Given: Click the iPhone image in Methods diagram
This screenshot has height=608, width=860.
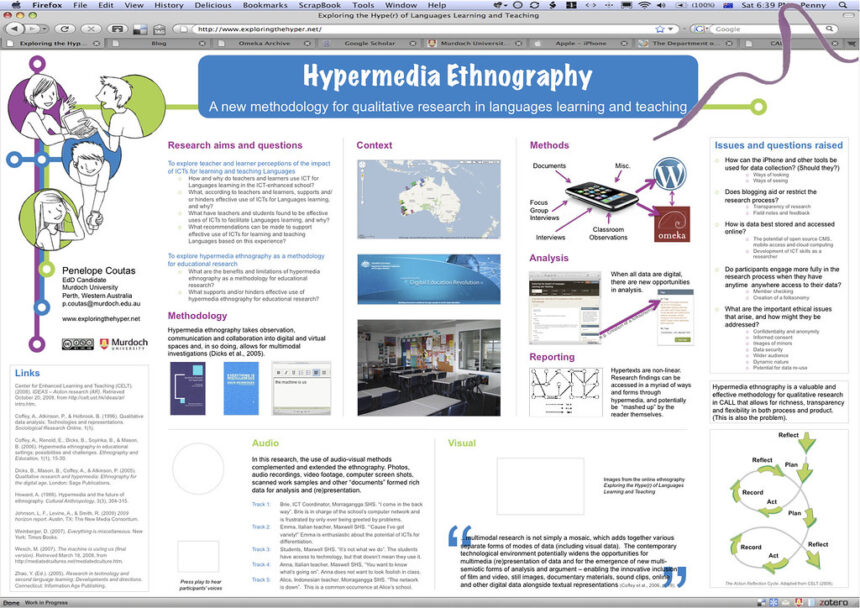Looking at the screenshot, I should (602, 196).
